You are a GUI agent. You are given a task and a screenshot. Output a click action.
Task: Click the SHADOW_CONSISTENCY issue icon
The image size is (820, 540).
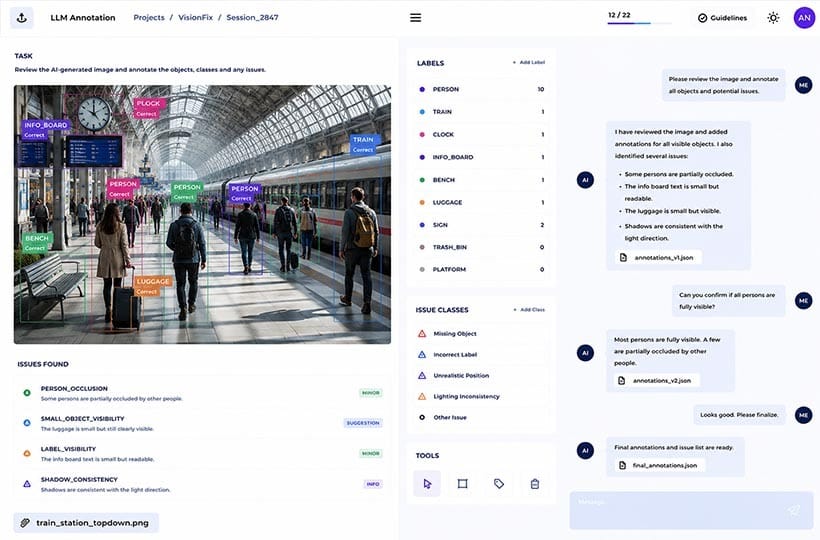[x=27, y=484]
